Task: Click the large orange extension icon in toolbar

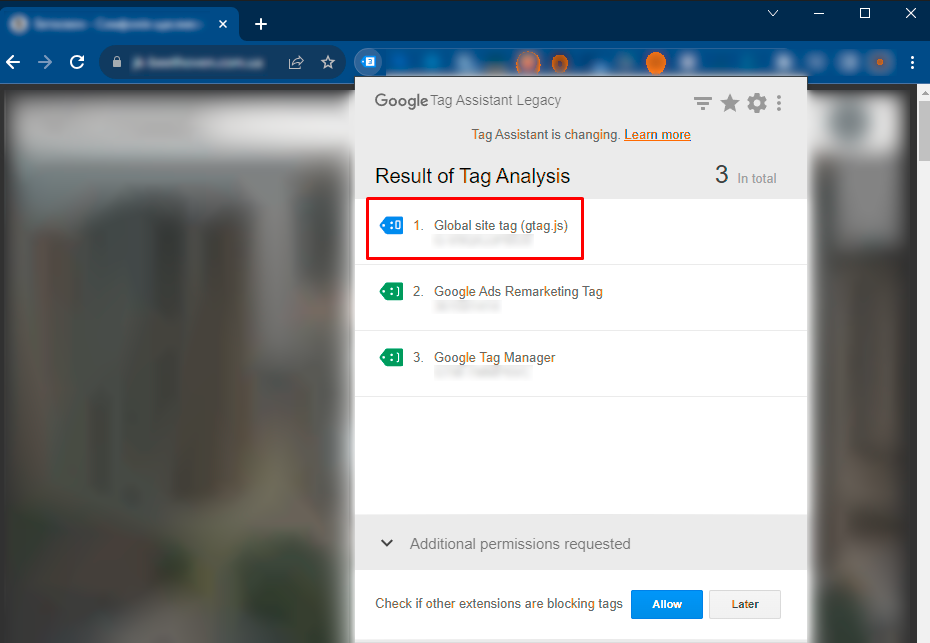Action: [655, 62]
